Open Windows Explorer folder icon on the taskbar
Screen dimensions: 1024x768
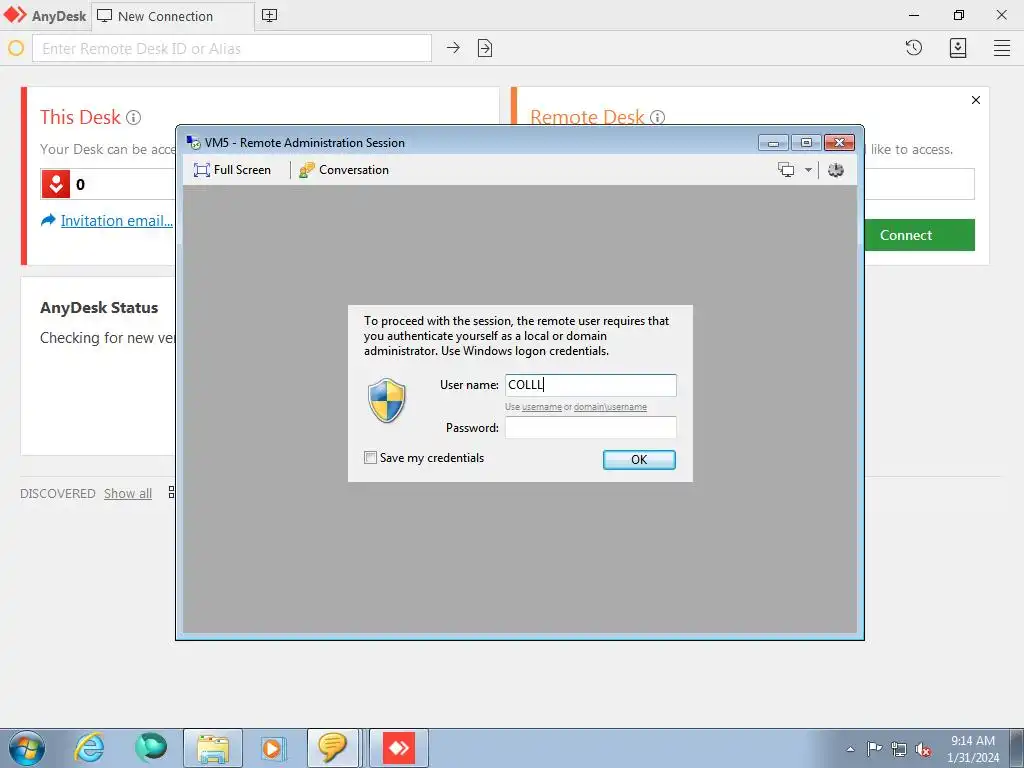[213, 748]
